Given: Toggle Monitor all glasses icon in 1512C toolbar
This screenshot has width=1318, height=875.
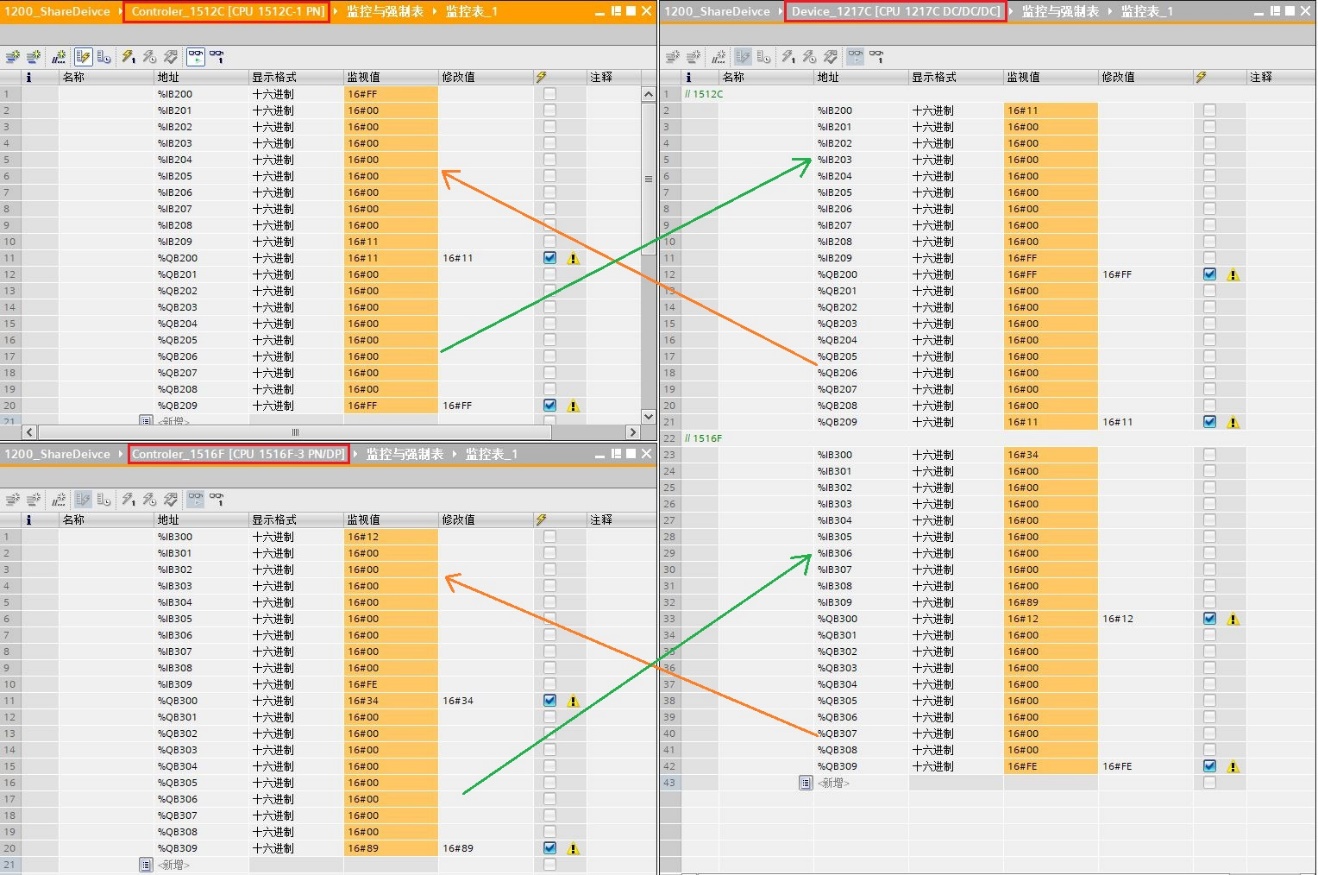Looking at the screenshot, I should tap(195, 57).
